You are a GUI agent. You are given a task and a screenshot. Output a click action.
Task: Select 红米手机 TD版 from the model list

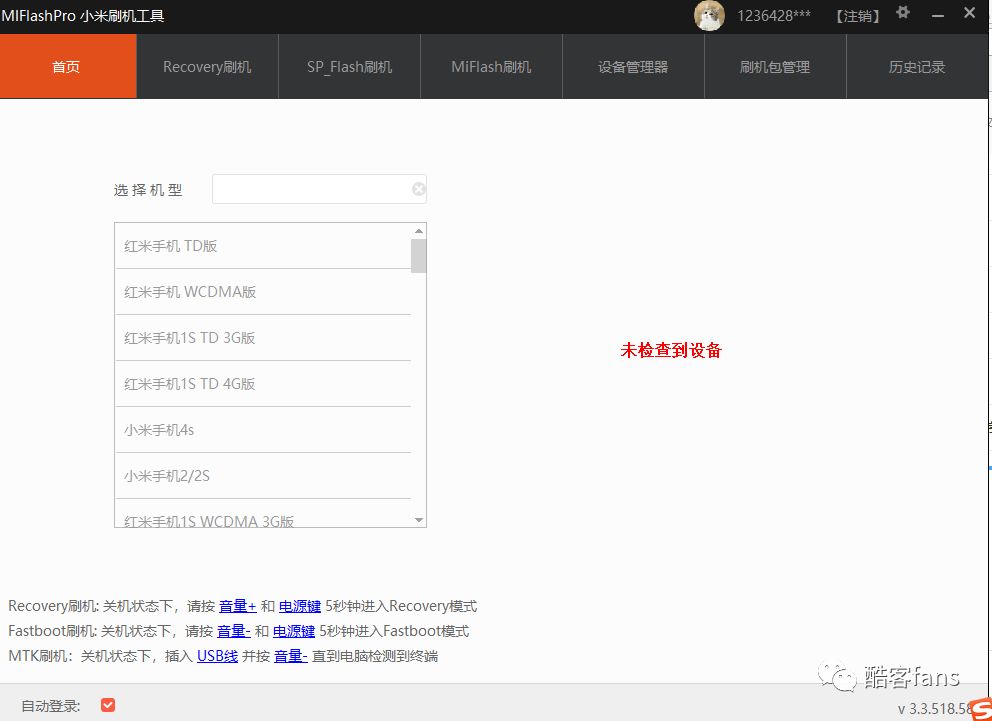[263, 246]
